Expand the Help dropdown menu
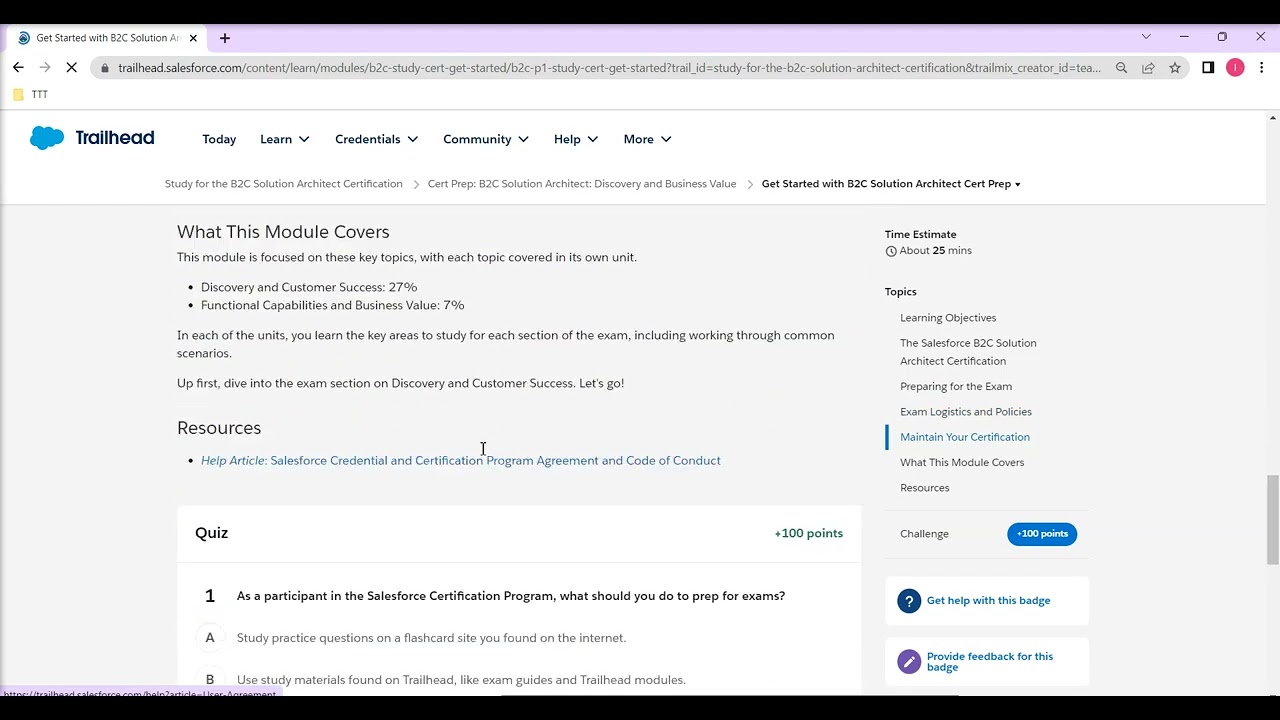 tap(576, 139)
